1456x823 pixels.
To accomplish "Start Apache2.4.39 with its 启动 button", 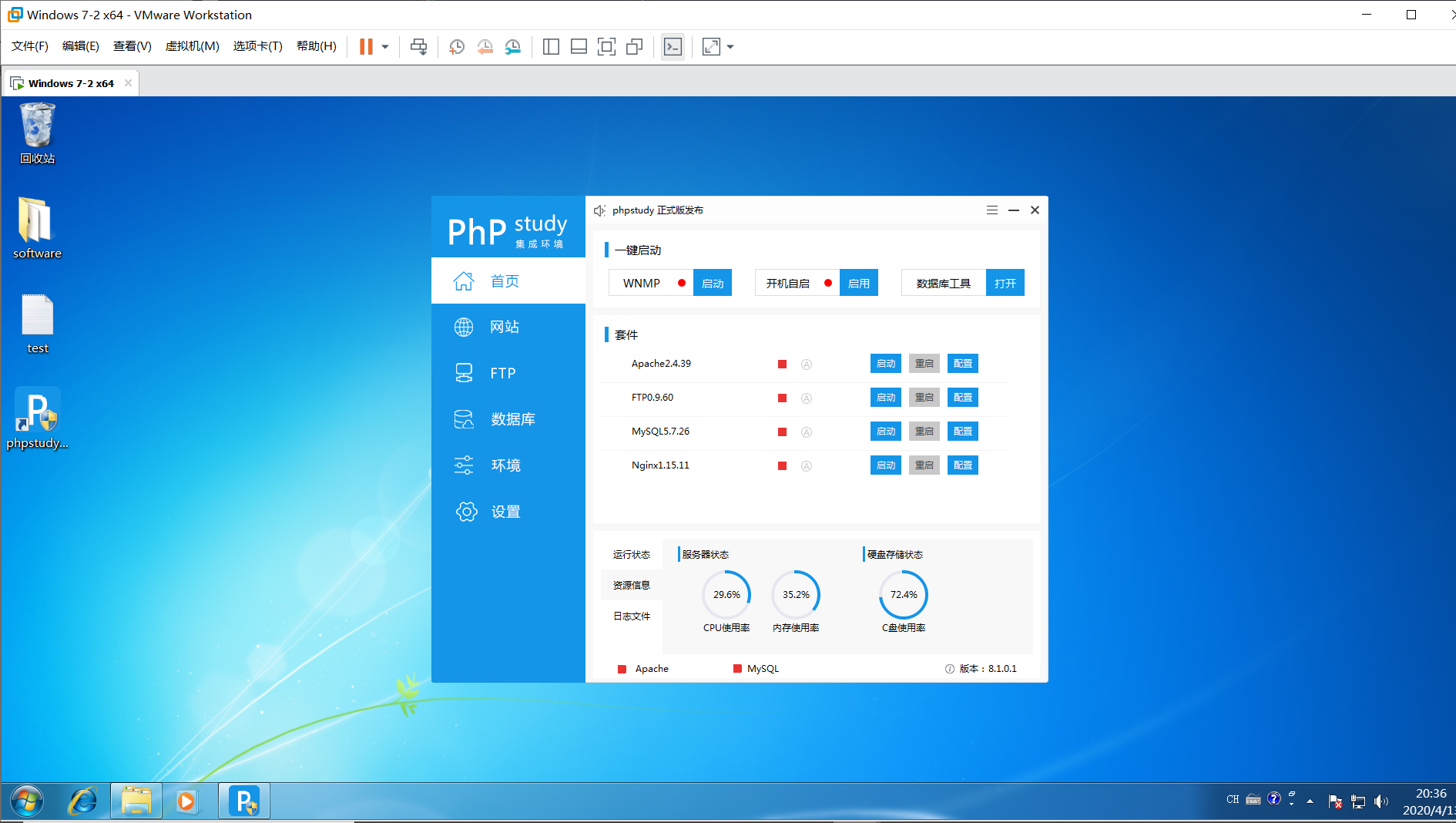I will [x=886, y=364].
